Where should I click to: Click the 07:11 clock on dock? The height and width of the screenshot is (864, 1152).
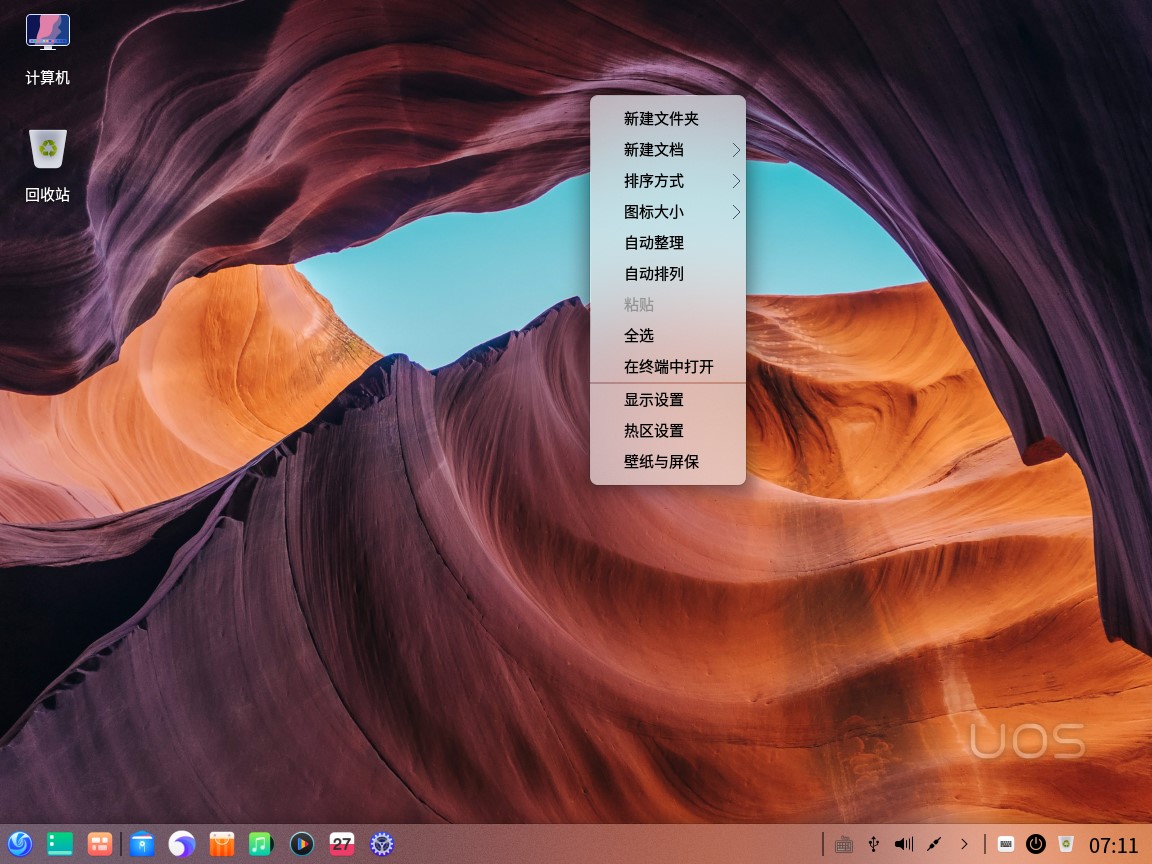tap(1113, 845)
